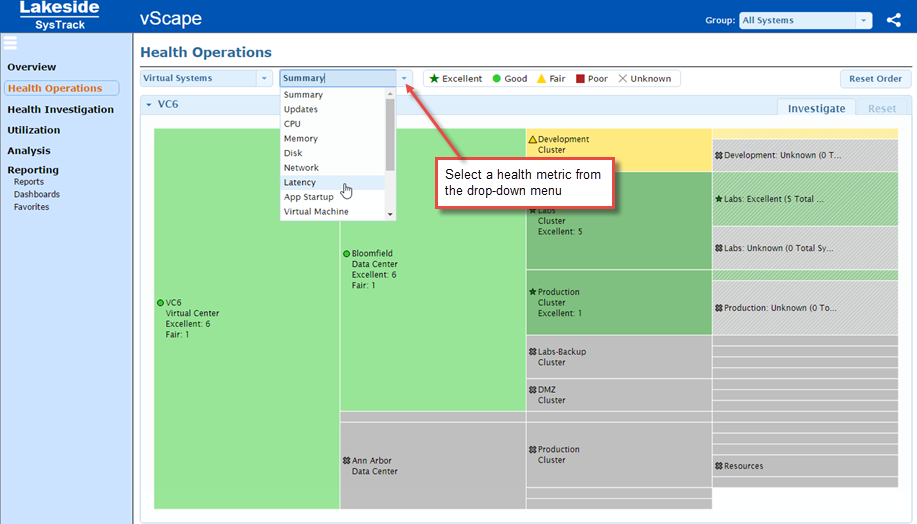Open Health Operations in sidebar
917x524 pixels.
pyautogui.click(x=61, y=88)
